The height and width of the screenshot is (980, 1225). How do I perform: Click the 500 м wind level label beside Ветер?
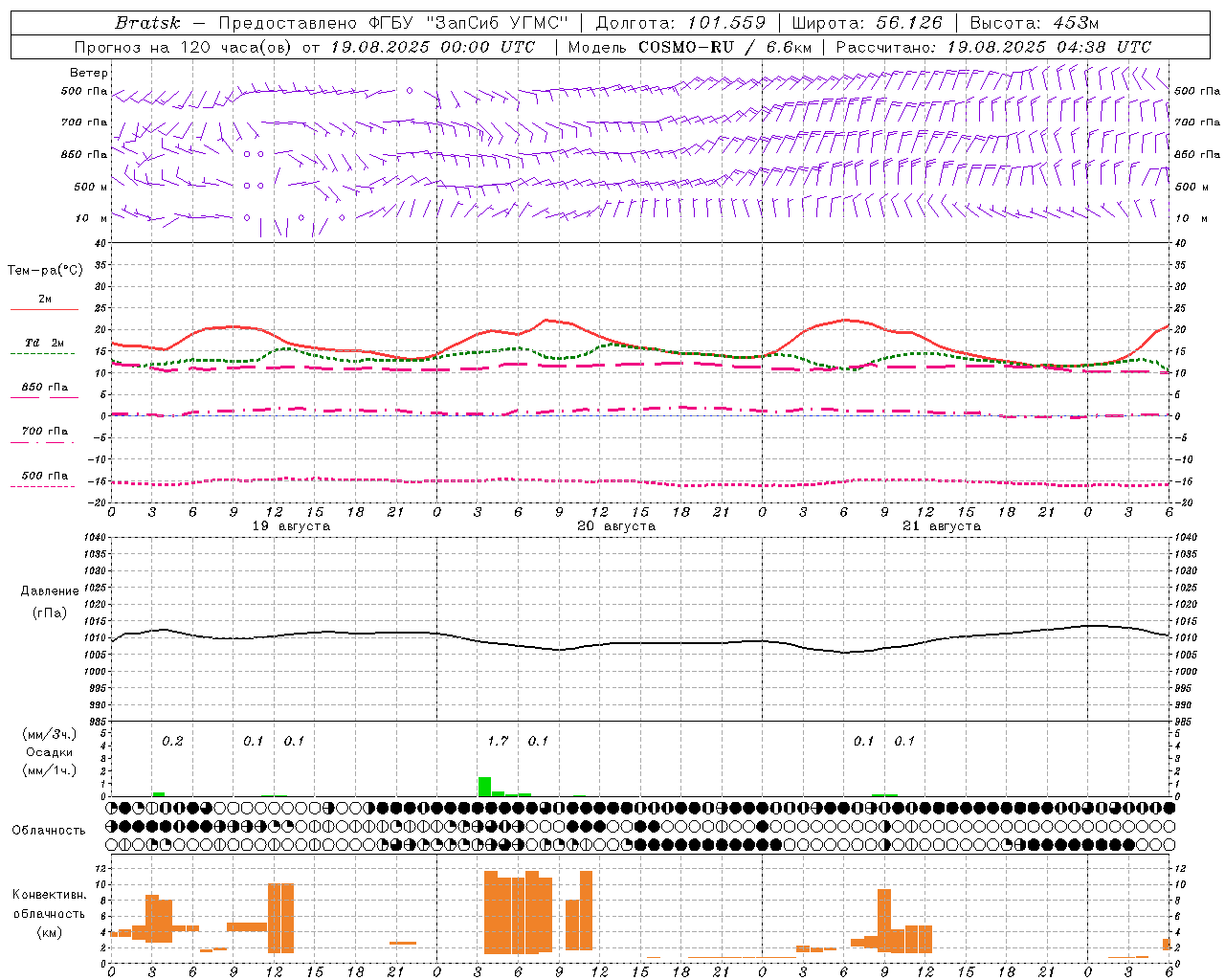pos(91,187)
